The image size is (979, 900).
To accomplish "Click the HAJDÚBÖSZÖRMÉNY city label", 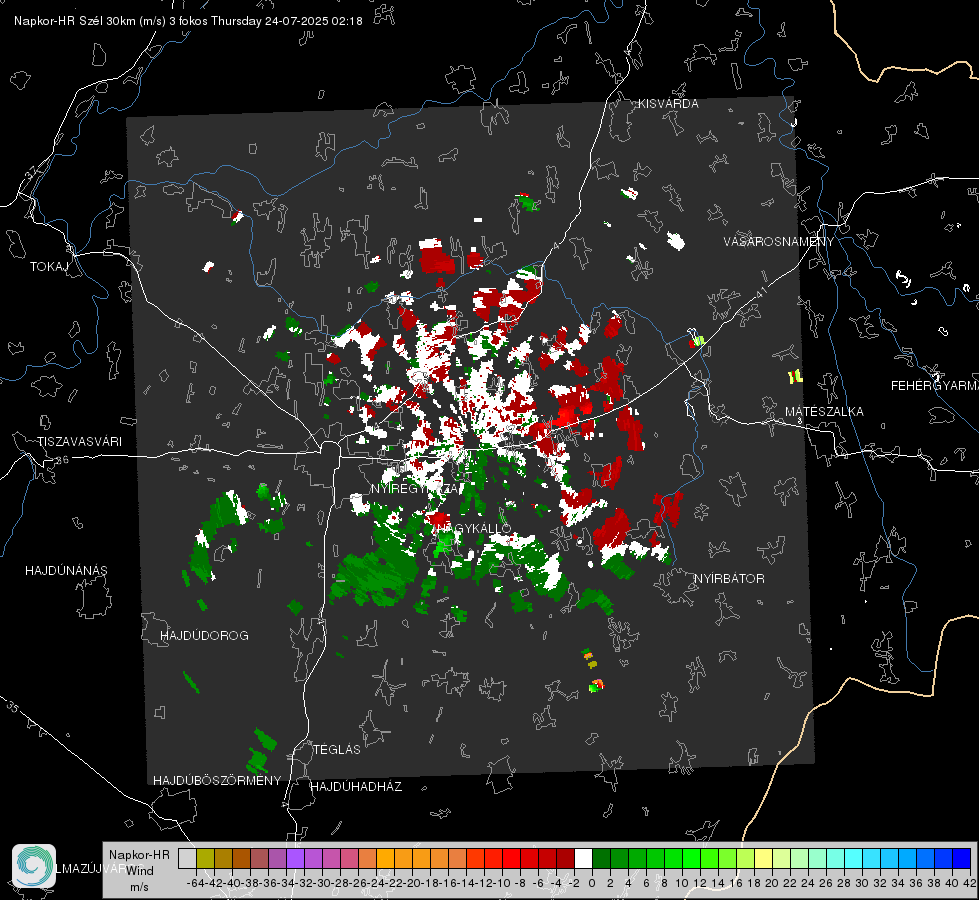I will coord(217,781).
